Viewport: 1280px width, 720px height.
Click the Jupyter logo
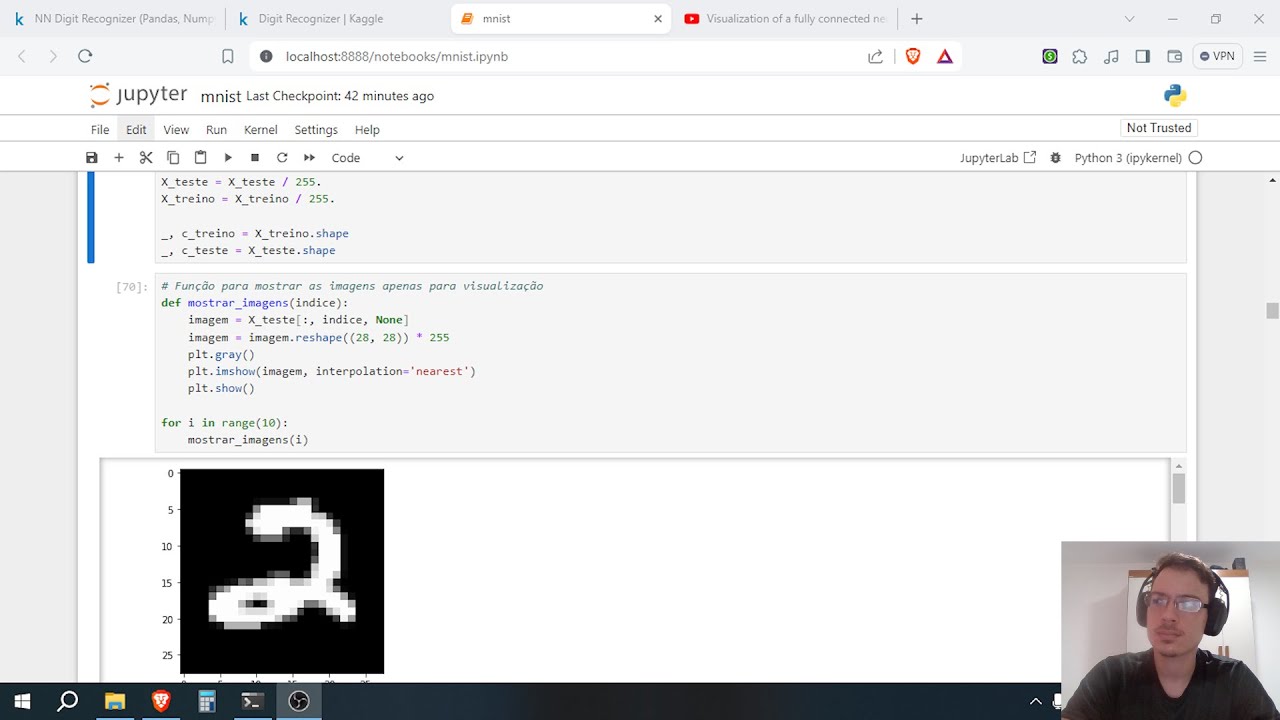click(138, 95)
